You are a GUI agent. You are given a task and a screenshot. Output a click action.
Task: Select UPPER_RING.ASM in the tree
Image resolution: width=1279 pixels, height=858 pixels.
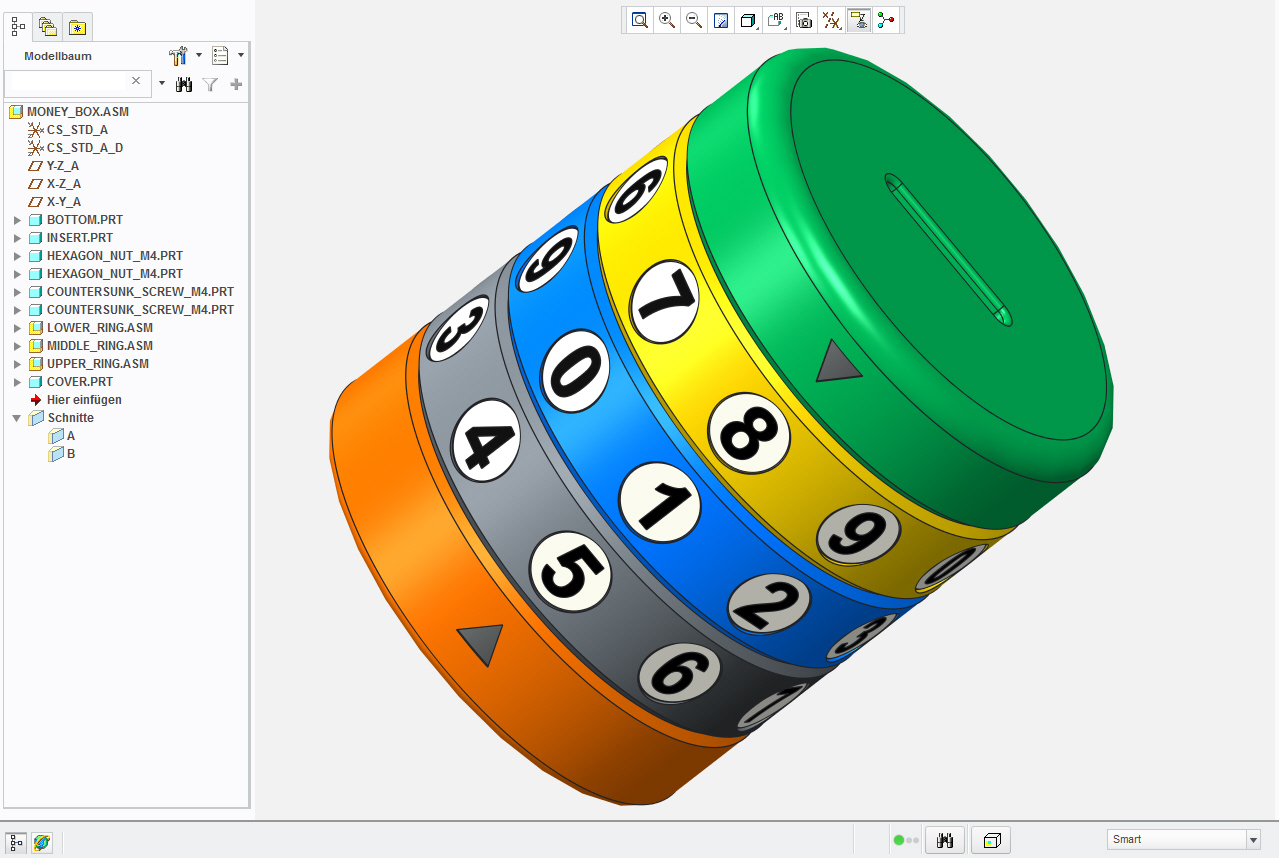tap(97, 364)
